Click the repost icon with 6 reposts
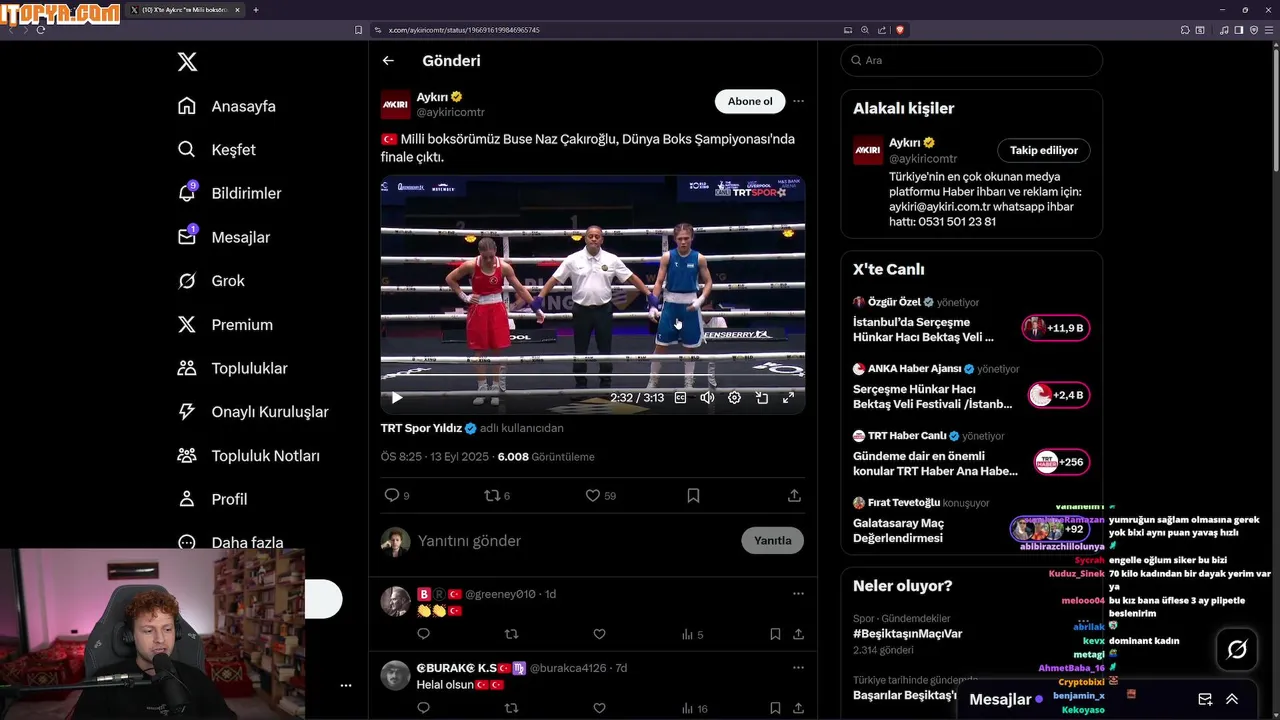Image resolution: width=1280 pixels, height=720 pixels. tap(497, 496)
